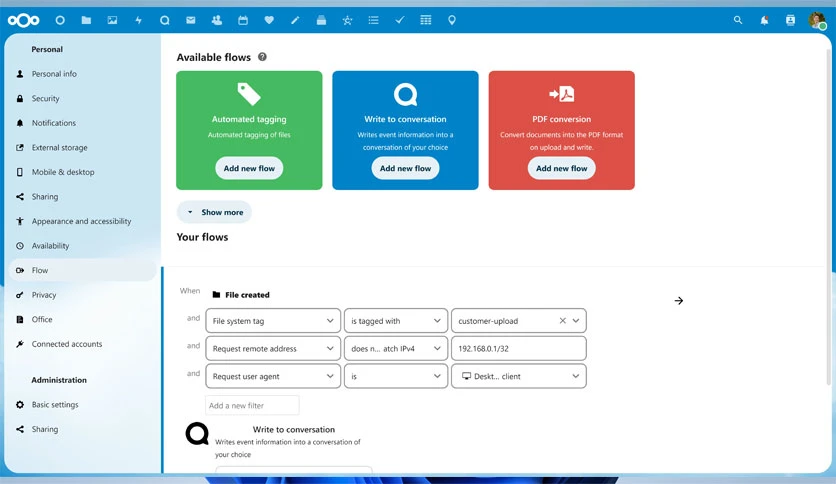Open the Files app folder icon
Image resolution: width=836 pixels, height=484 pixels.
(x=86, y=20)
